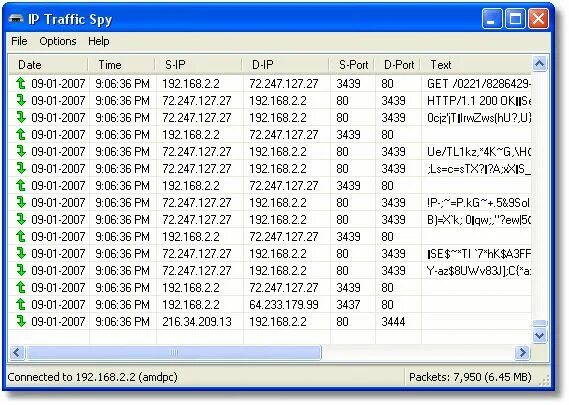569x405 pixels.
Task: Select the 'HTTP/1.1 200 OK' text cell
Action: [x=476, y=101]
